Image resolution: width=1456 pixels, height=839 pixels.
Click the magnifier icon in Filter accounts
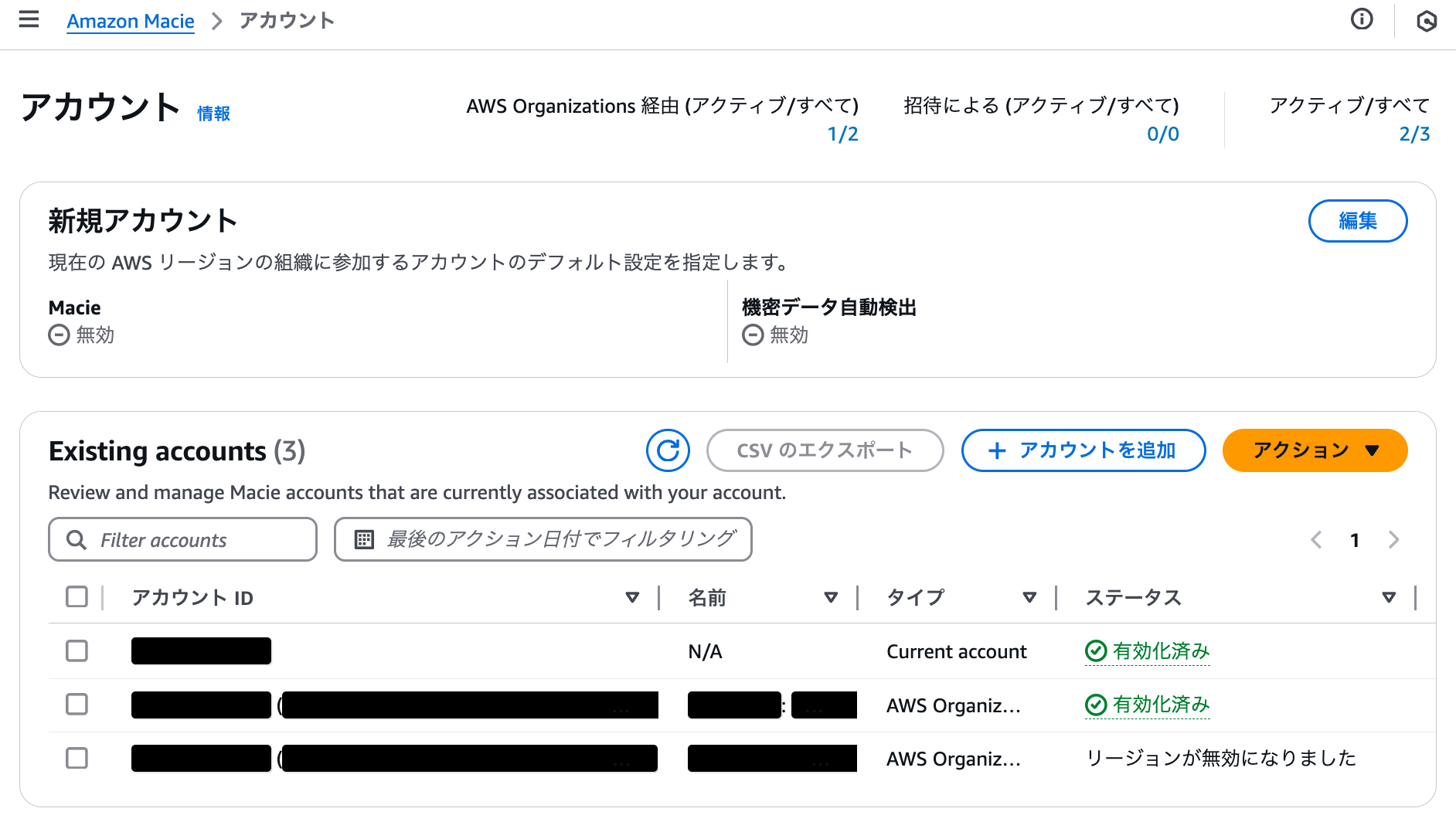point(76,540)
